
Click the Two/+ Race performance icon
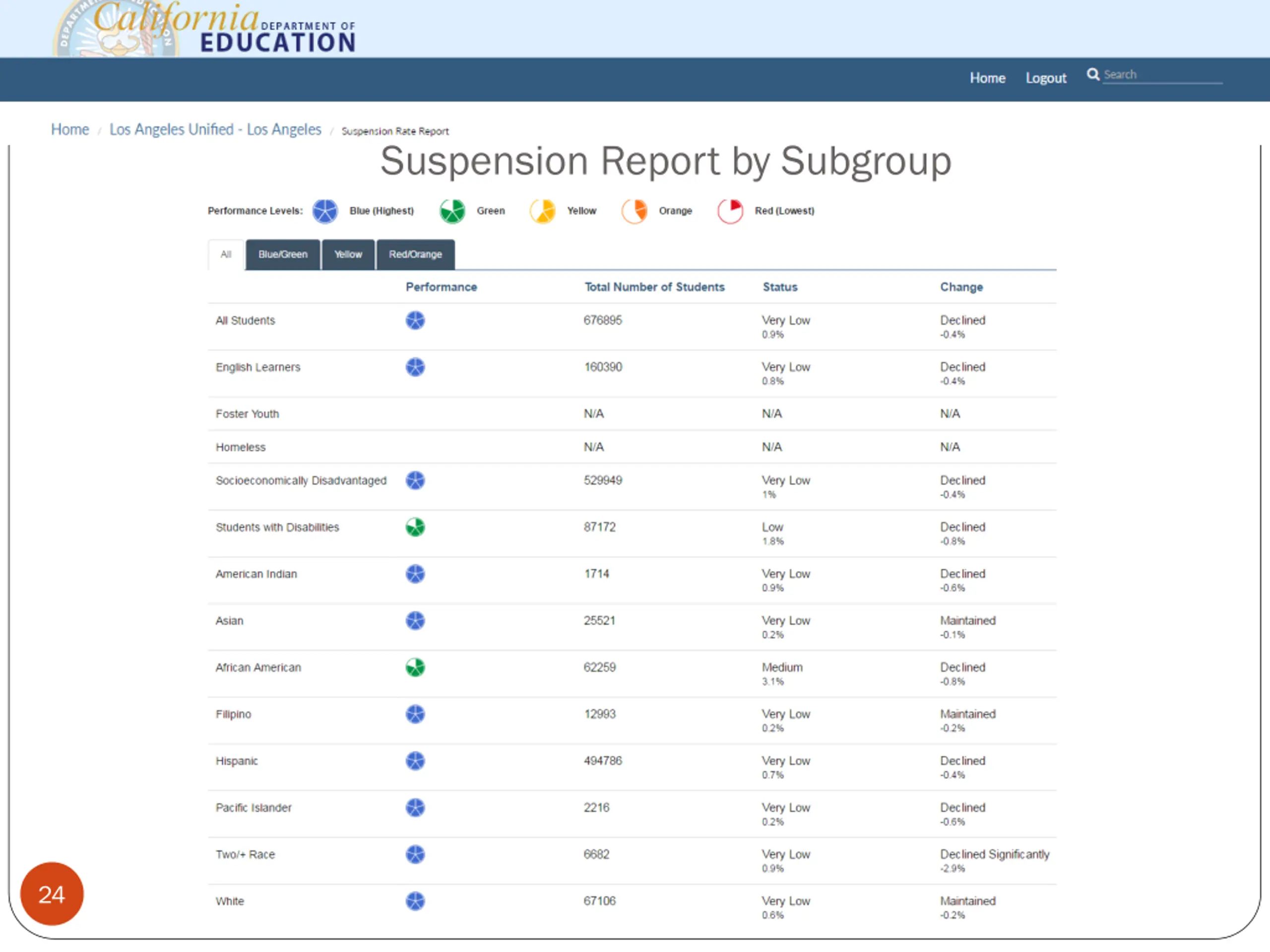415,854
